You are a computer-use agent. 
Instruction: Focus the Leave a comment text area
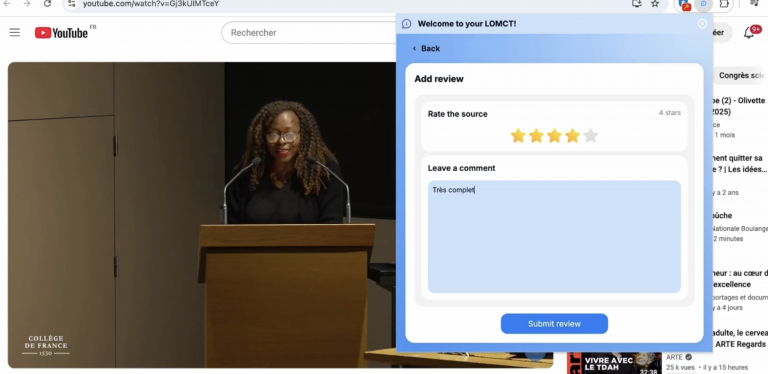554,236
